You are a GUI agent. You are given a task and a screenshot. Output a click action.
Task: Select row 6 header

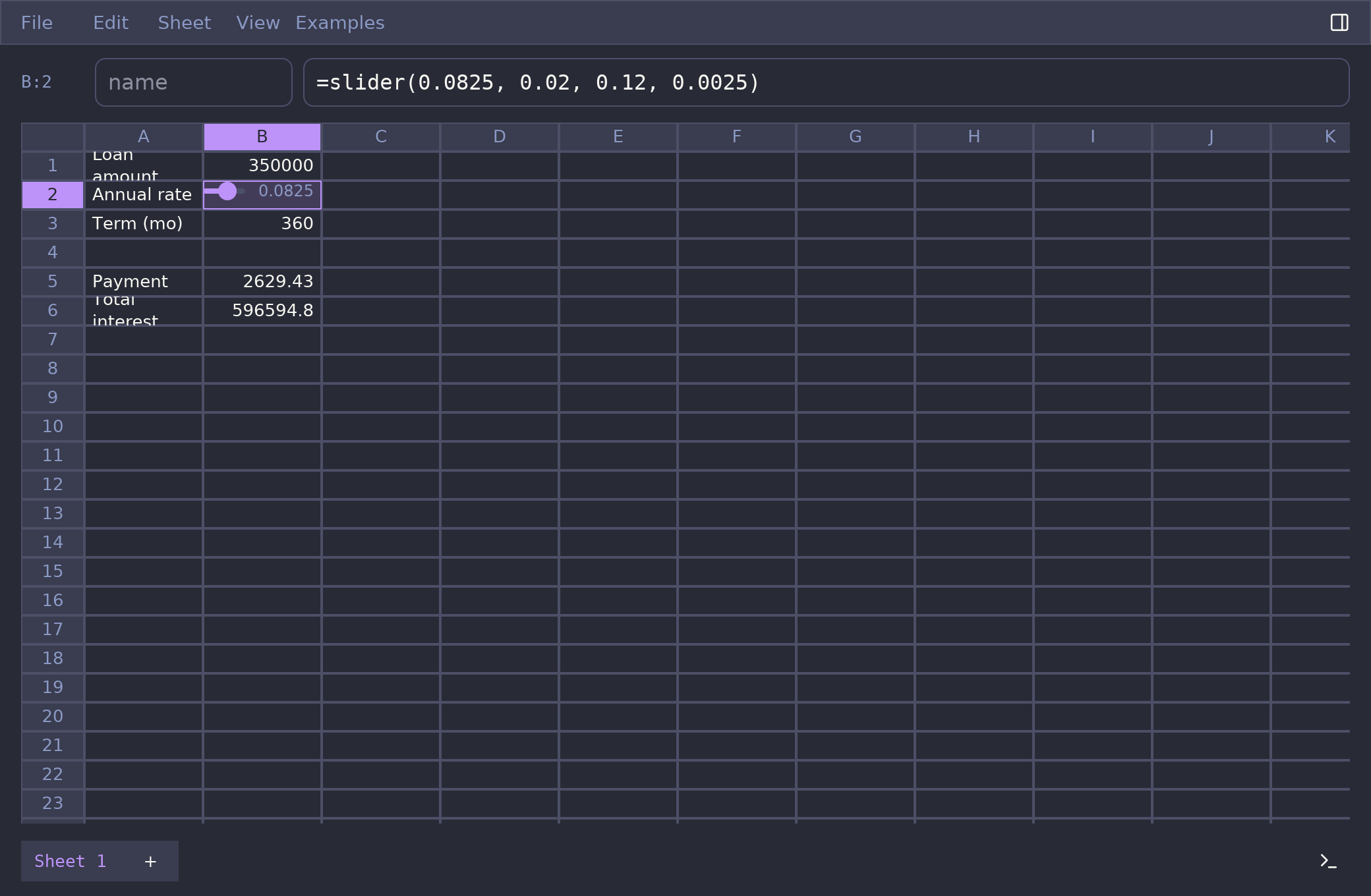[x=53, y=311]
